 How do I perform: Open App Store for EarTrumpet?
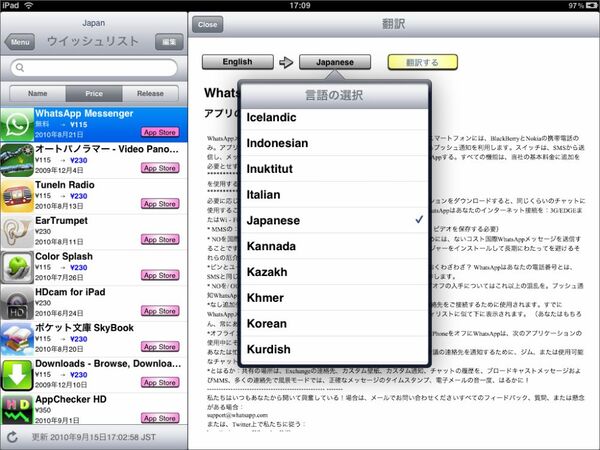coord(160,240)
